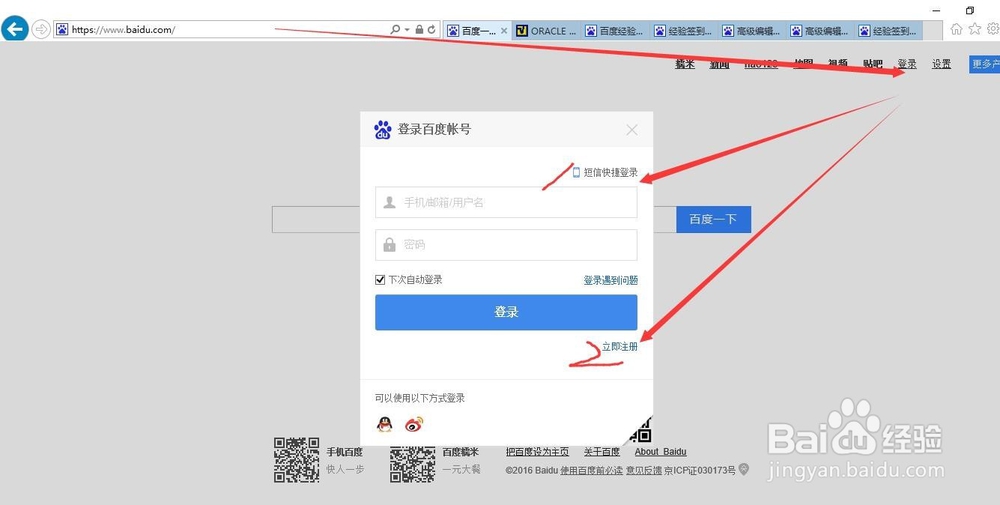This screenshot has height=505, width=1000.
Task: Close the 百度一... tab with its X
Action: pos(504,30)
